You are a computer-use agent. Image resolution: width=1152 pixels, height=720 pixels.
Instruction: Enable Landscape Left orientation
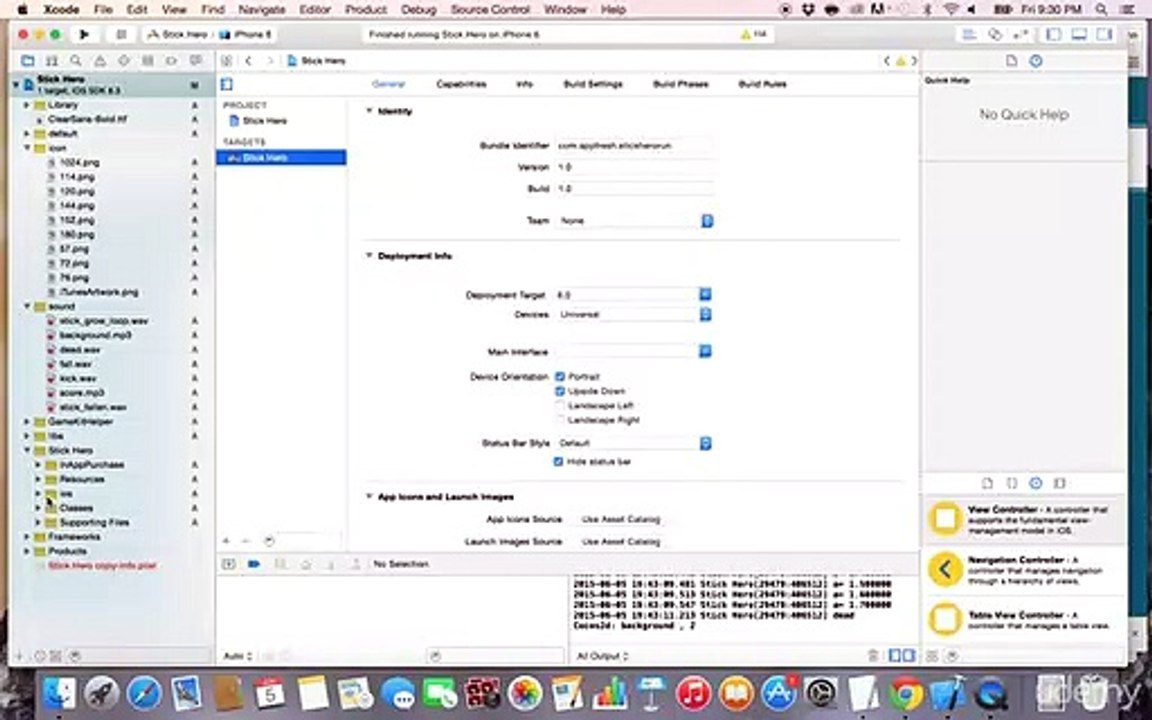point(560,406)
